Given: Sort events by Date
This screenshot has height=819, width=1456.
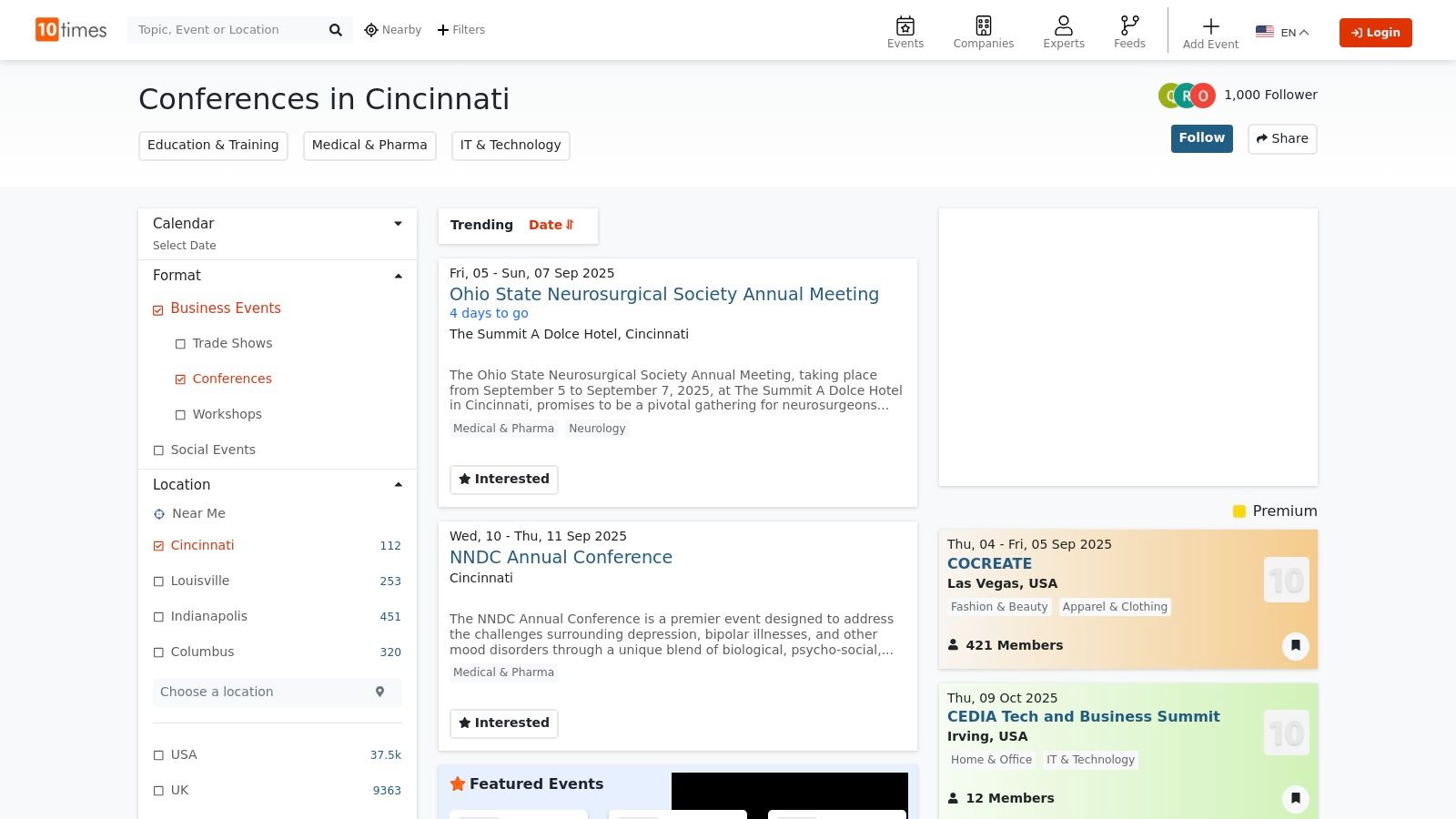Looking at the screenshot, I should pyautogui.click(x=551, y=225).
